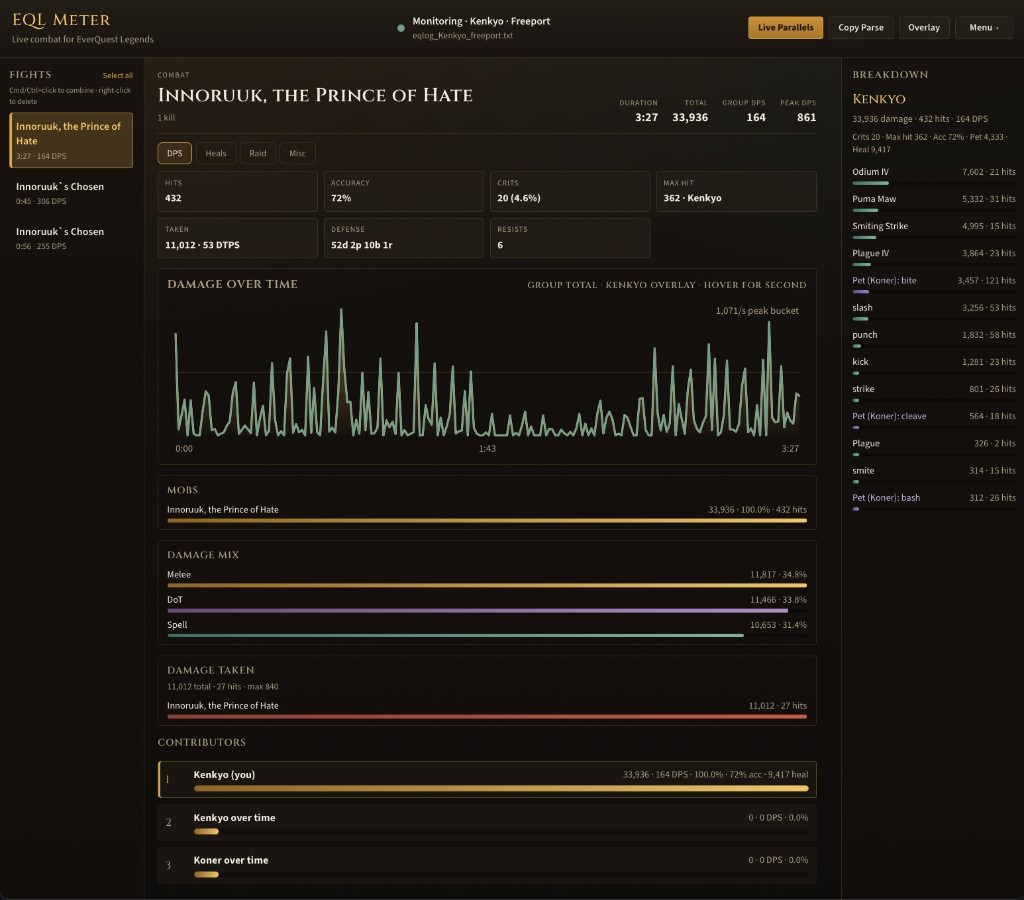
Task: Select Innoruuk`s Chosen 0:45 fight
Action: point(71,193)
